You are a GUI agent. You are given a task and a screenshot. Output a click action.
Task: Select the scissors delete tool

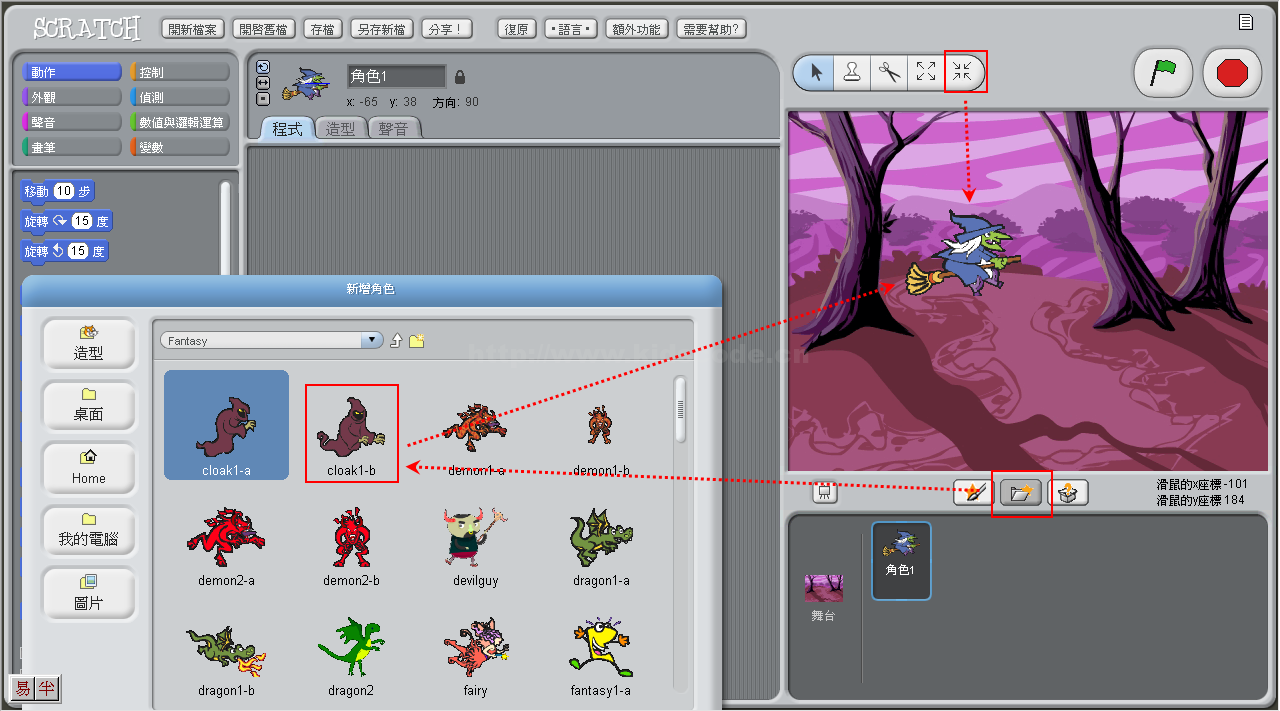click(x=889, y=72)
